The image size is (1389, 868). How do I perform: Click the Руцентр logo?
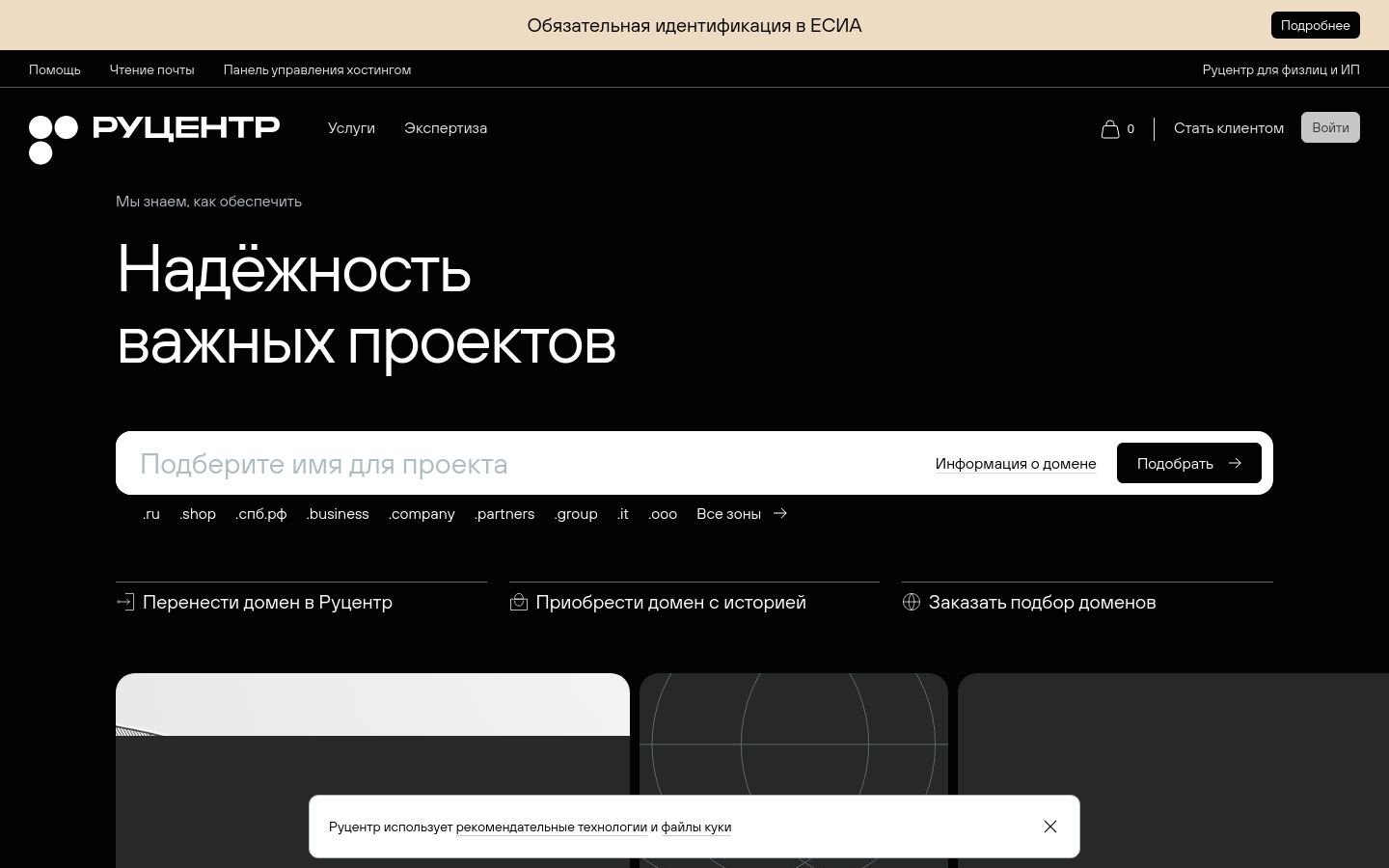[154, 140]
